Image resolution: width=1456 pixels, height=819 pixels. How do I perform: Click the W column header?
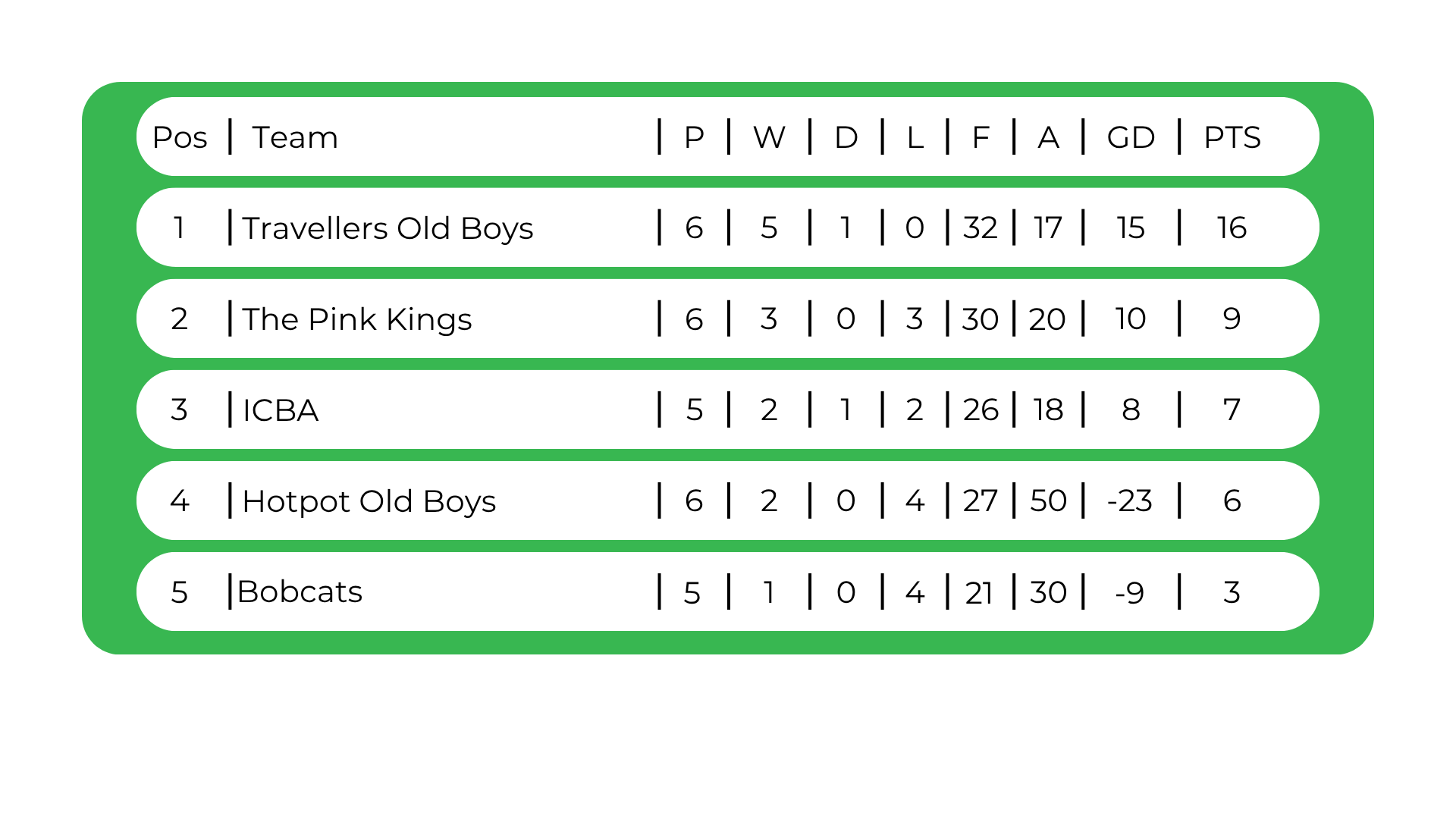coord(769,137)
